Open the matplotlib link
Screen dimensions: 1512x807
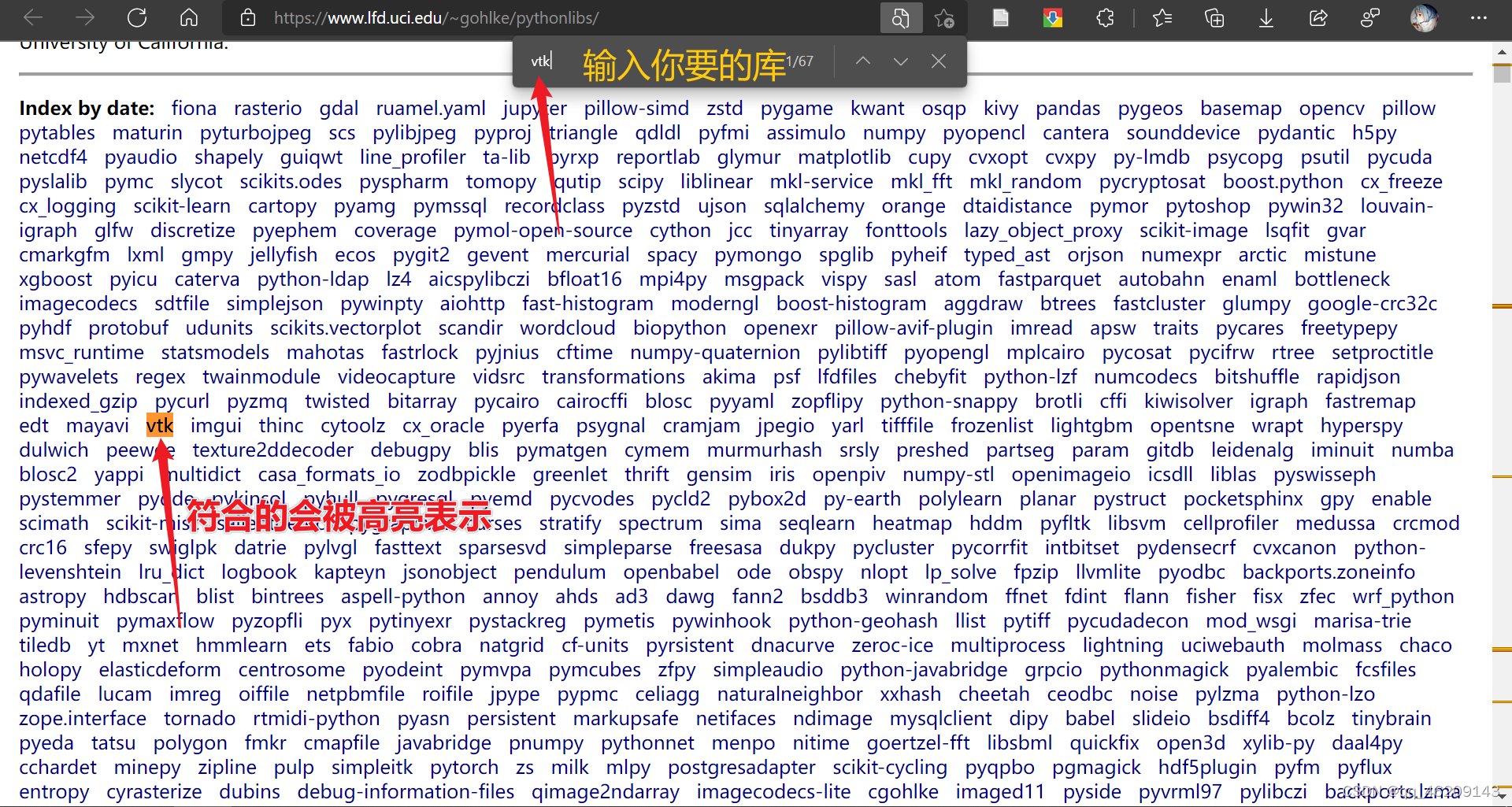point(844,157)
